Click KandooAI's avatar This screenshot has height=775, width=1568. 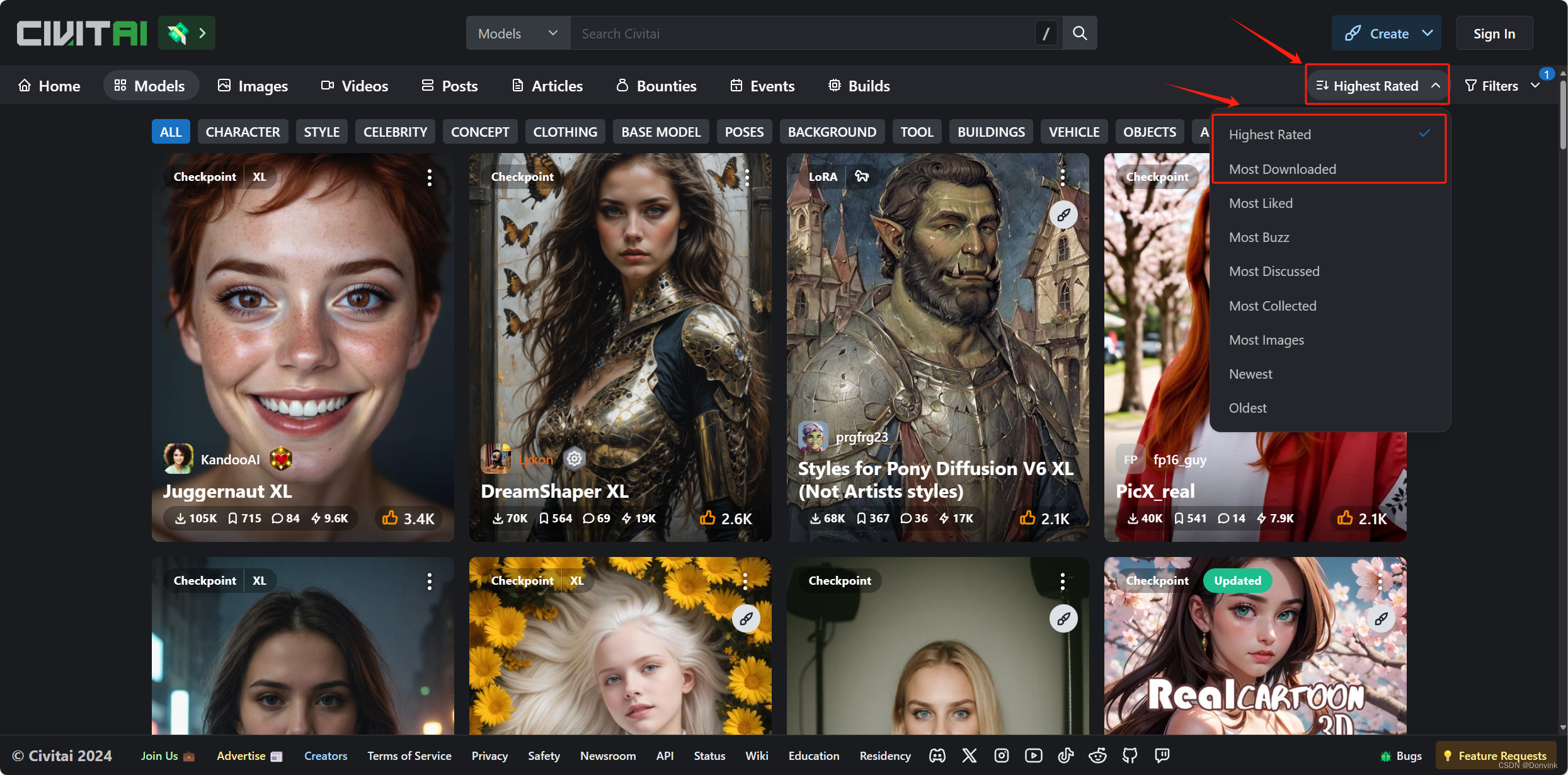(178, 459)
